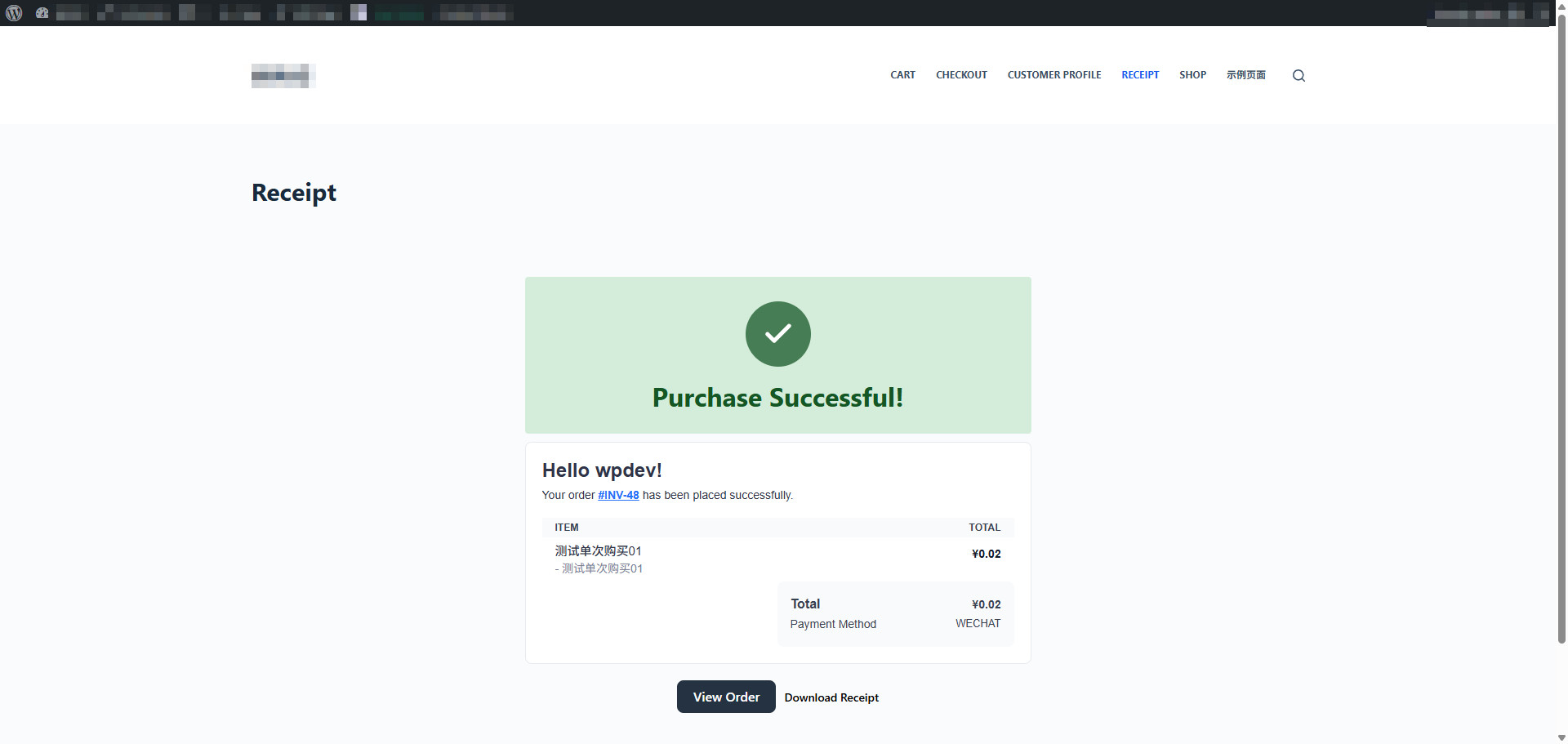The height and width of the screenshot is (744, 1568).
Task: Open order link #INV-48
Action: [618, 495]
